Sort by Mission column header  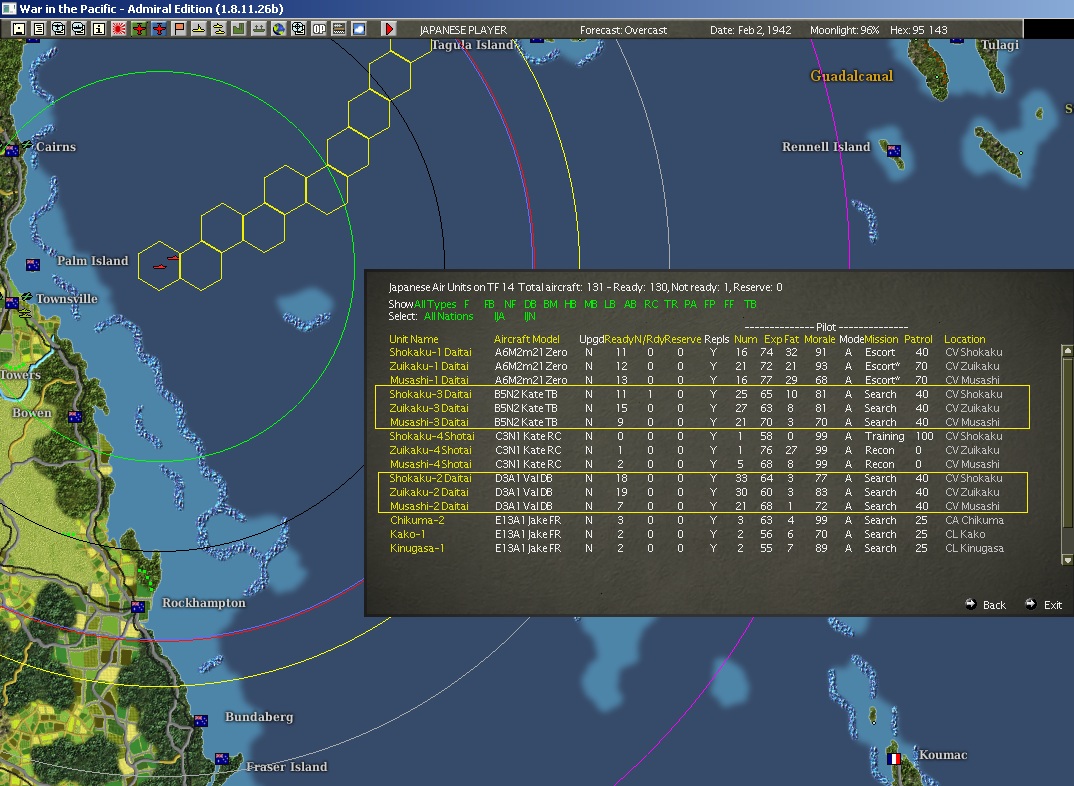[882, 339]
